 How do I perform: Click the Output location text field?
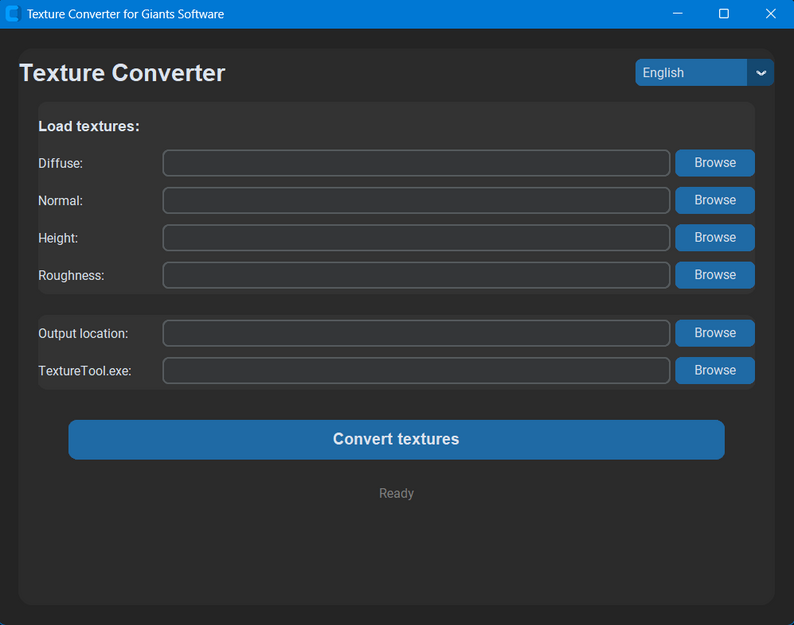point(416,333)
